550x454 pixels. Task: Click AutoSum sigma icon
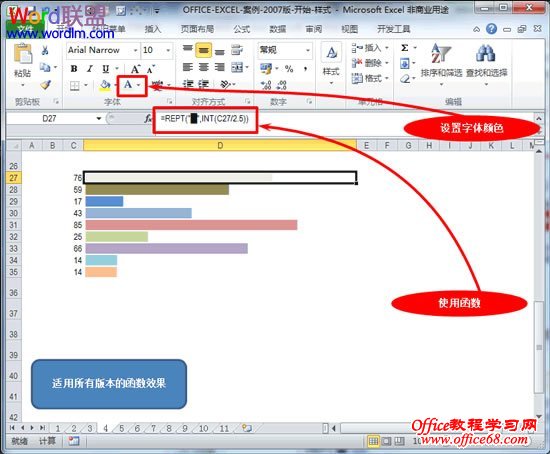click(404, 48)
